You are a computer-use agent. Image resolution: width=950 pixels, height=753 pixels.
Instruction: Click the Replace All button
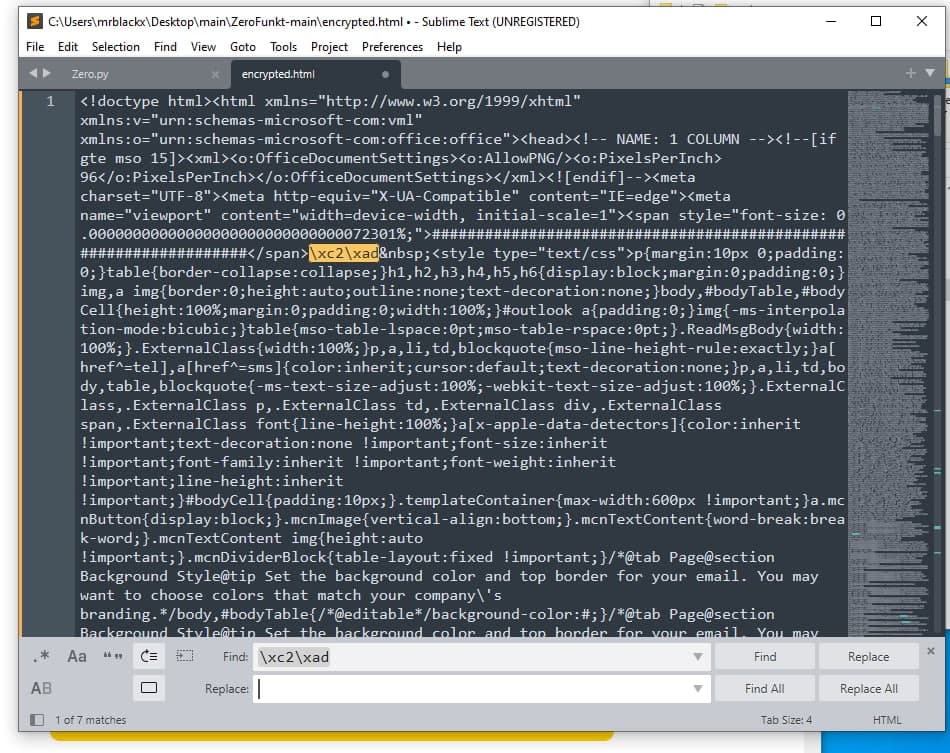click(868, 689)
